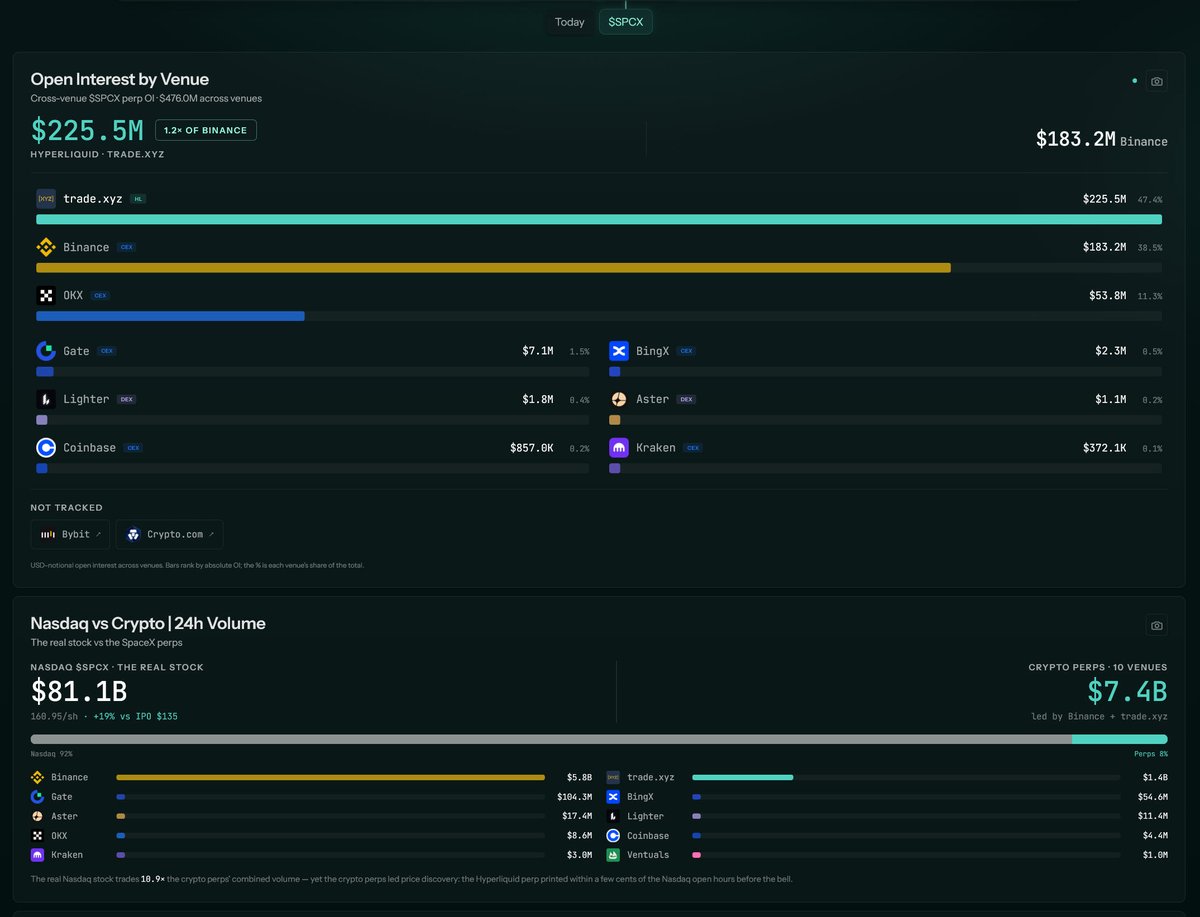Viewport: 1200px width, 917px height.
Task: Click the Binance logo in the Open Interest list
Action: [x=46, y=247]
